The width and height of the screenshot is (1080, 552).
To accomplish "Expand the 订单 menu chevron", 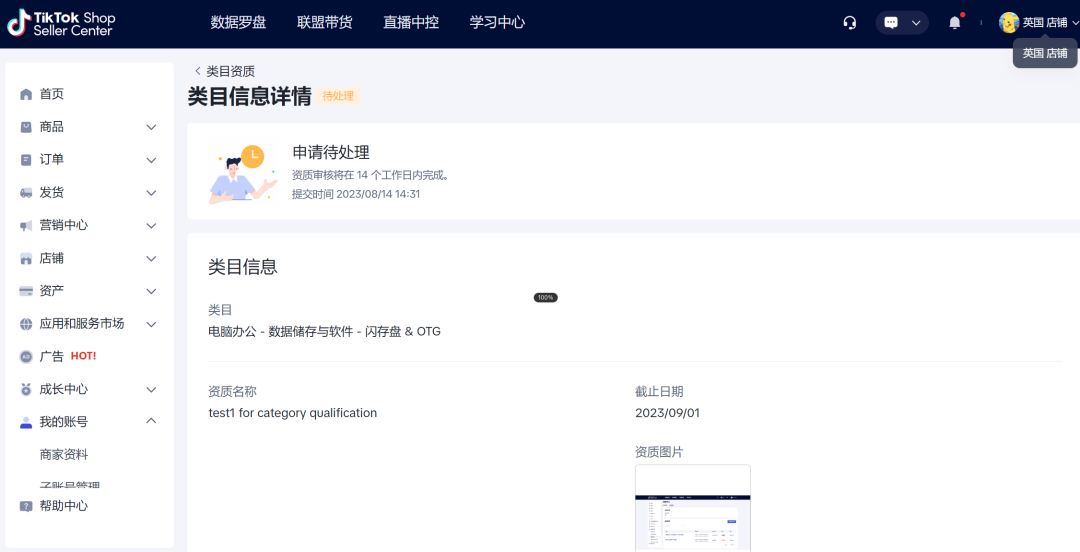I will 152,160.
